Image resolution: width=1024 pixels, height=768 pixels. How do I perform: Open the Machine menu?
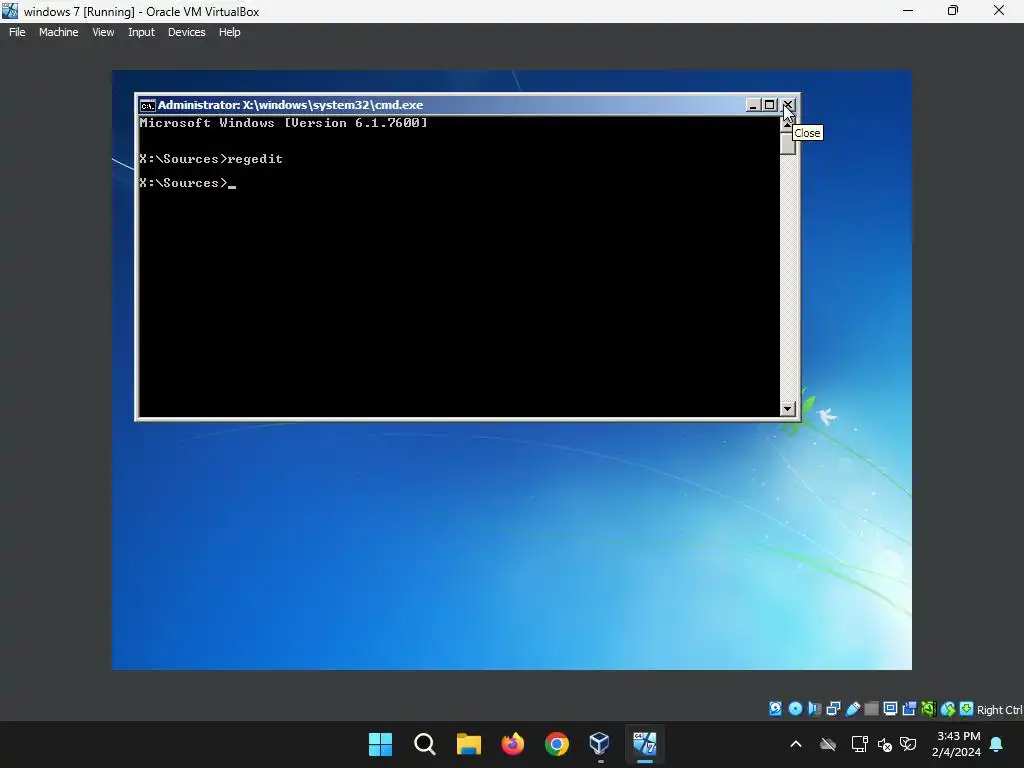click(x=58, y=32)
